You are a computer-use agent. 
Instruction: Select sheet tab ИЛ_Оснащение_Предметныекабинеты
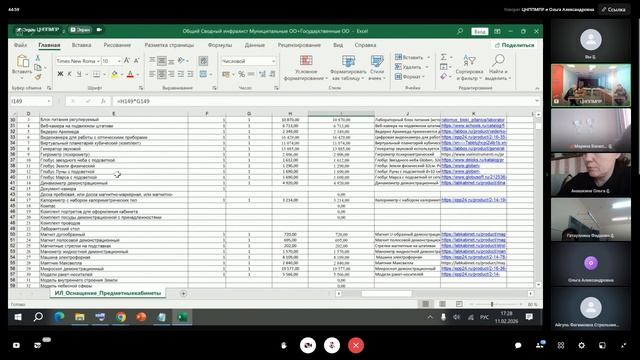click(x=108, y=293)
